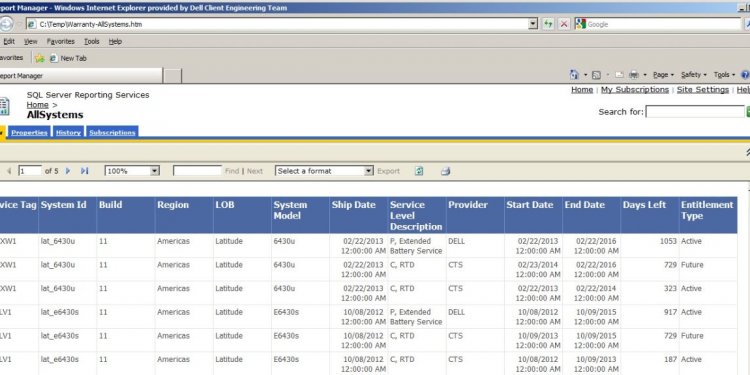Click the Entitlement Type column header
This screenshot has width=750, height=375.
[x=708, y=215]
